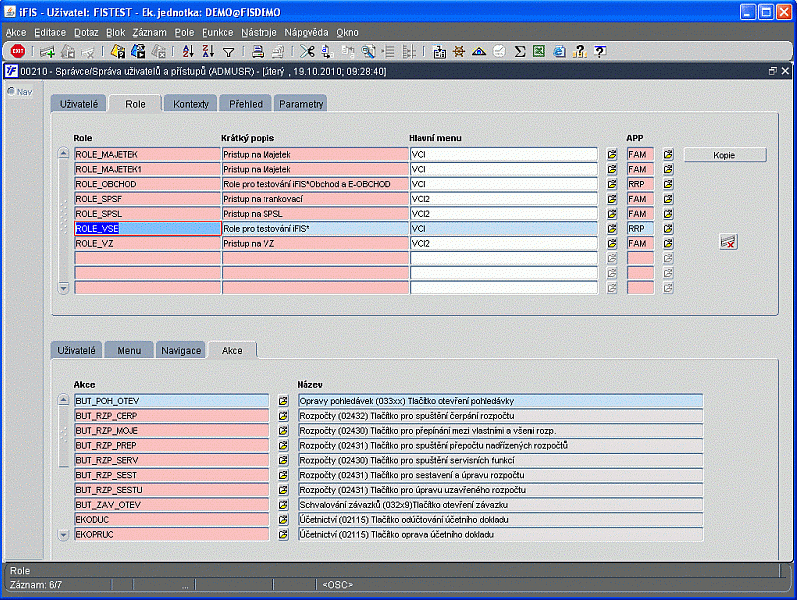Viewport: 797px width, 600px height.
Task: Open APP list of values for ROLE_VSE row
Action: pyautogui.click(x=668, y=229)
